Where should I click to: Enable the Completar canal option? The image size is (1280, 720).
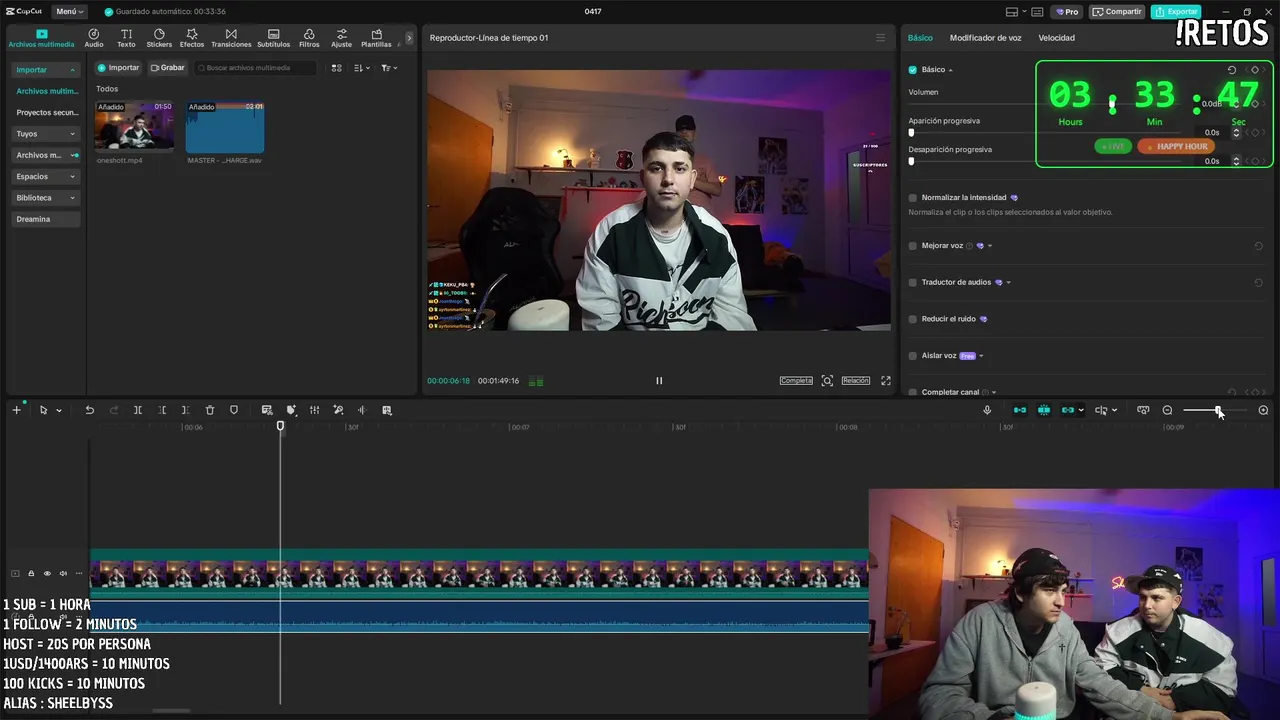click(x=913, y=392)
